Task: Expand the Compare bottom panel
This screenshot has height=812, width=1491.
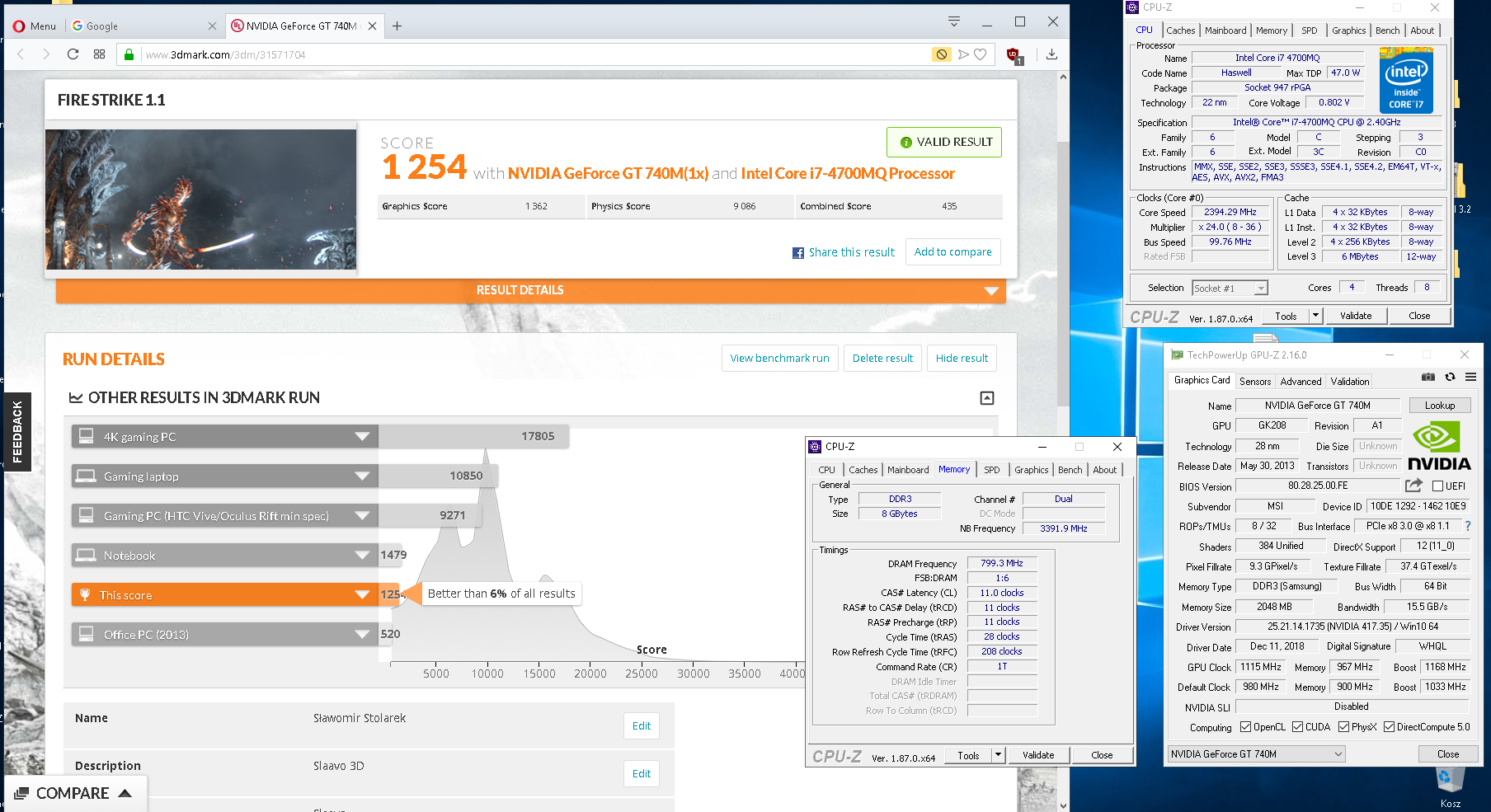Action: tap(74, 793)
